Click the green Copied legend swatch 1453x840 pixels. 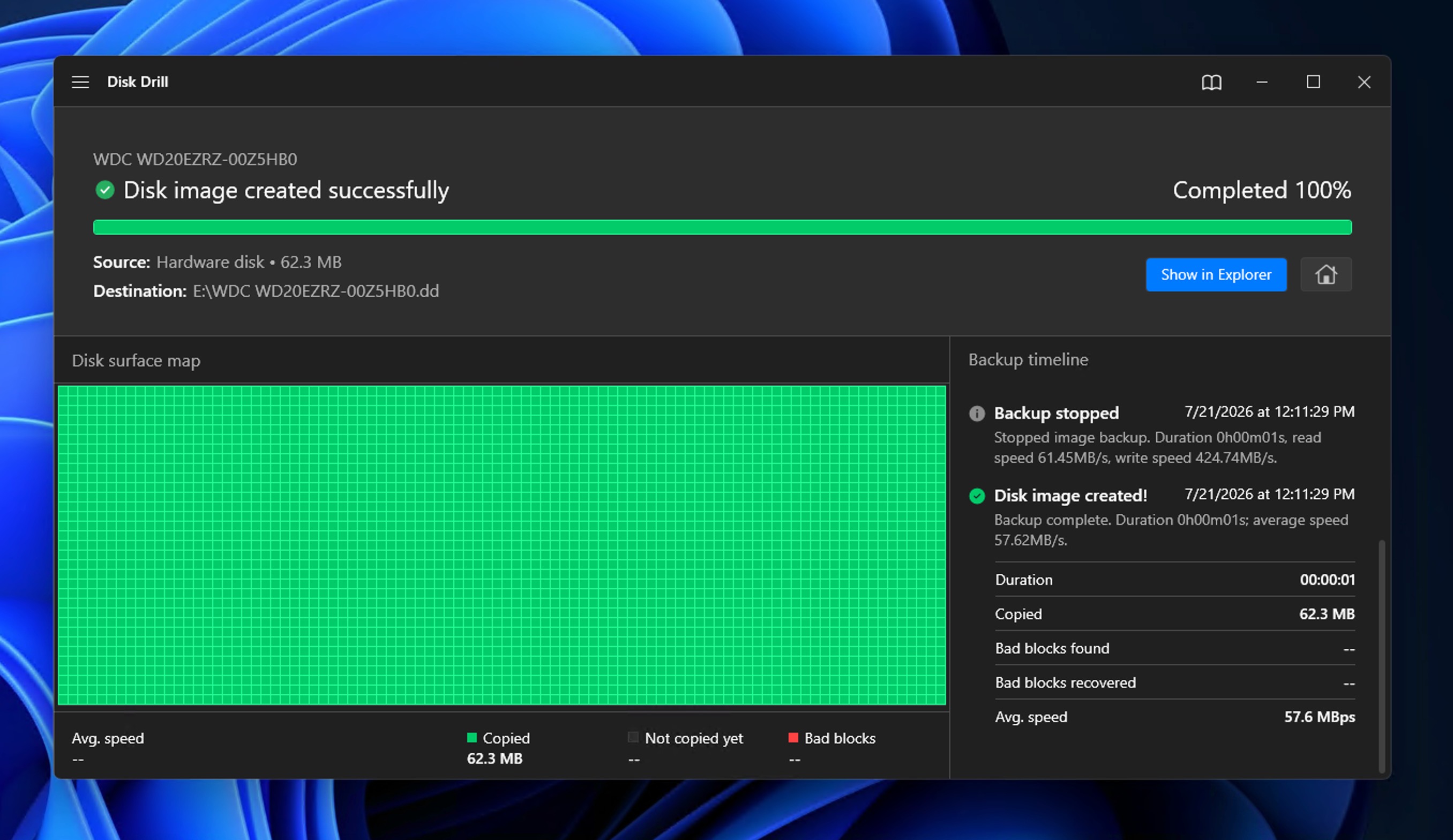[x=471, y=737]
